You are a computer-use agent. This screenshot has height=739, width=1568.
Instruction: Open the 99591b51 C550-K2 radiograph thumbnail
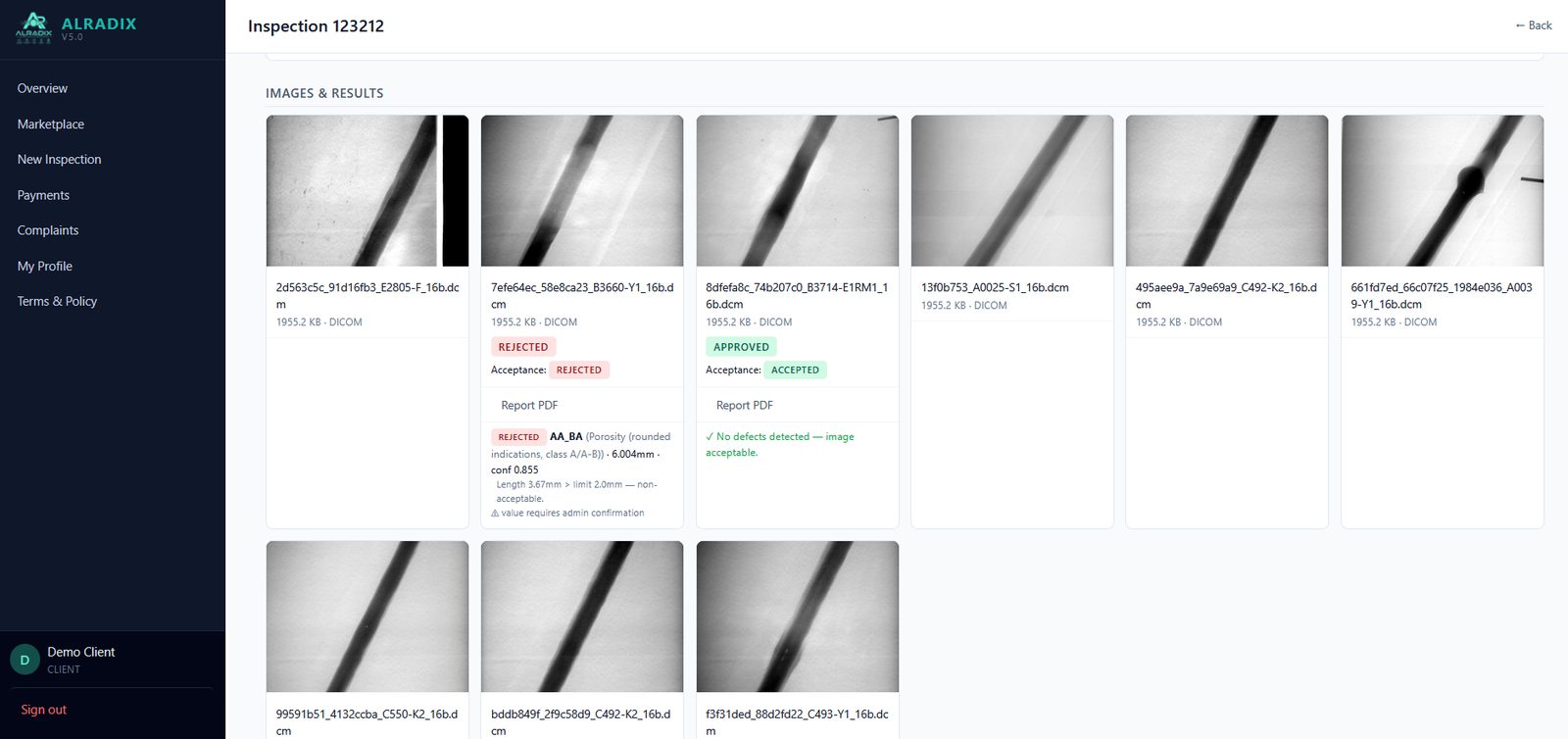tap(367, 617)
